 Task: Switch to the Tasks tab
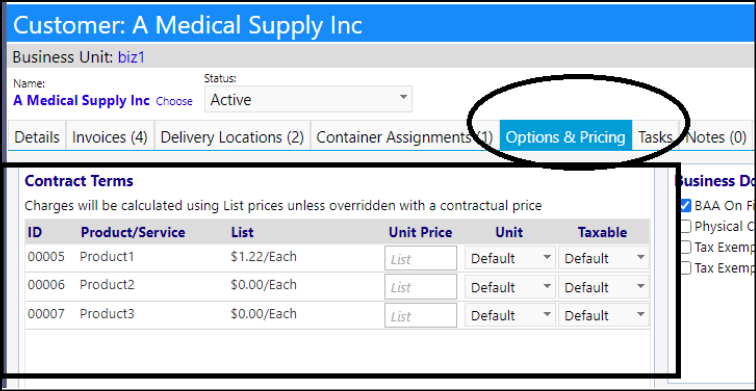click(x=655, y=137)
